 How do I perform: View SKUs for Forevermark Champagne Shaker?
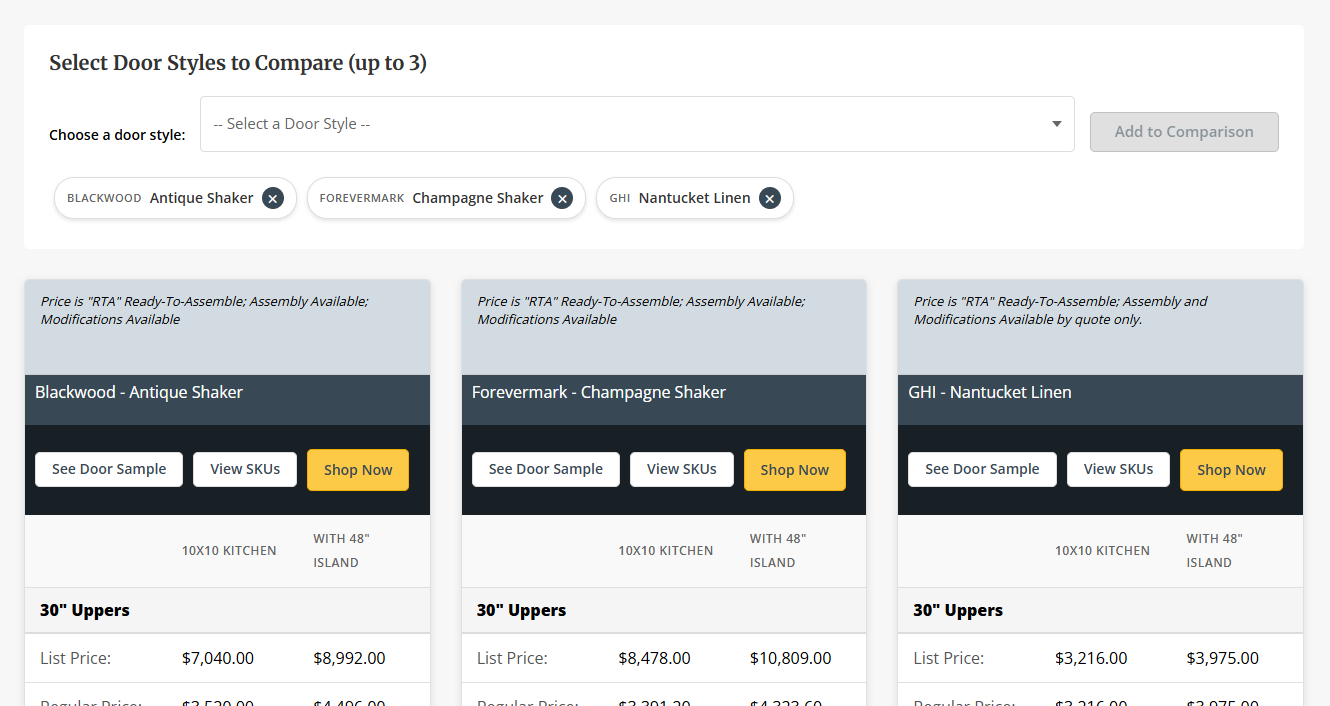682,469
